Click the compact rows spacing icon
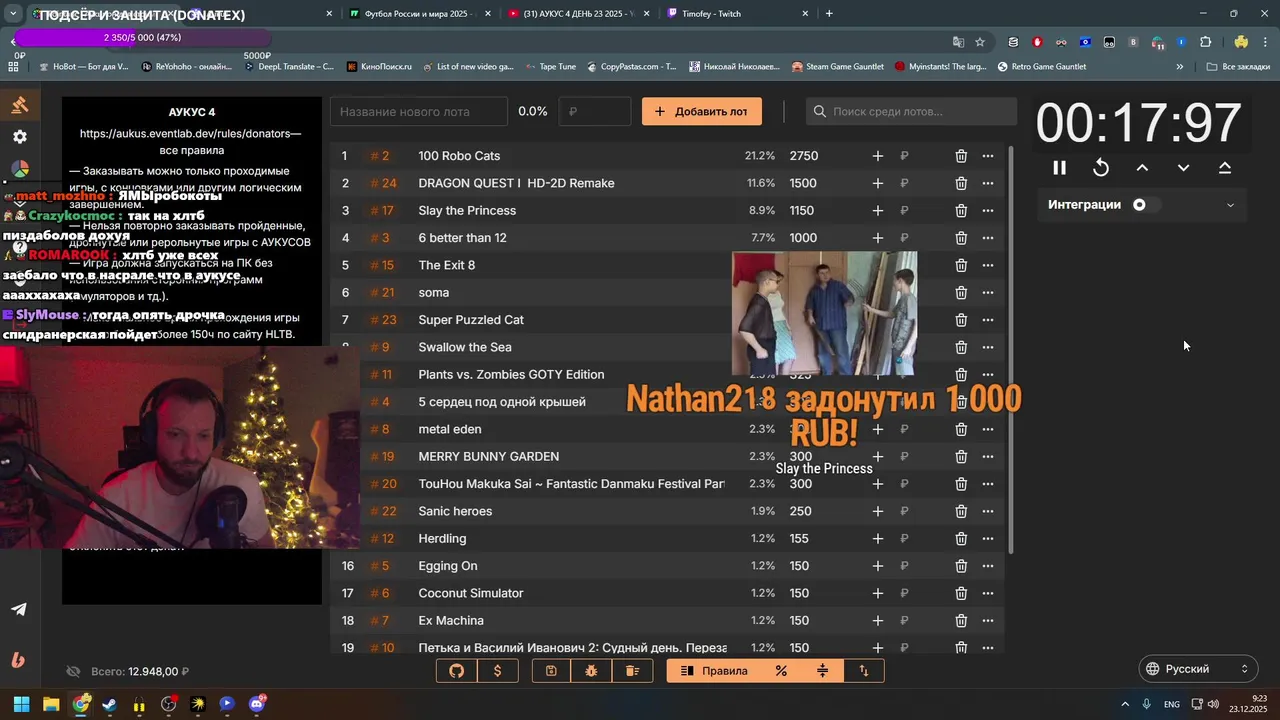 coord(823,671)
